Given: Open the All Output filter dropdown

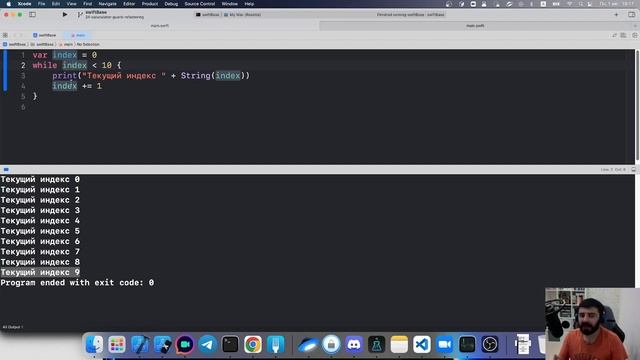Looking at the screenshot, I should click(x=13, y=327).
